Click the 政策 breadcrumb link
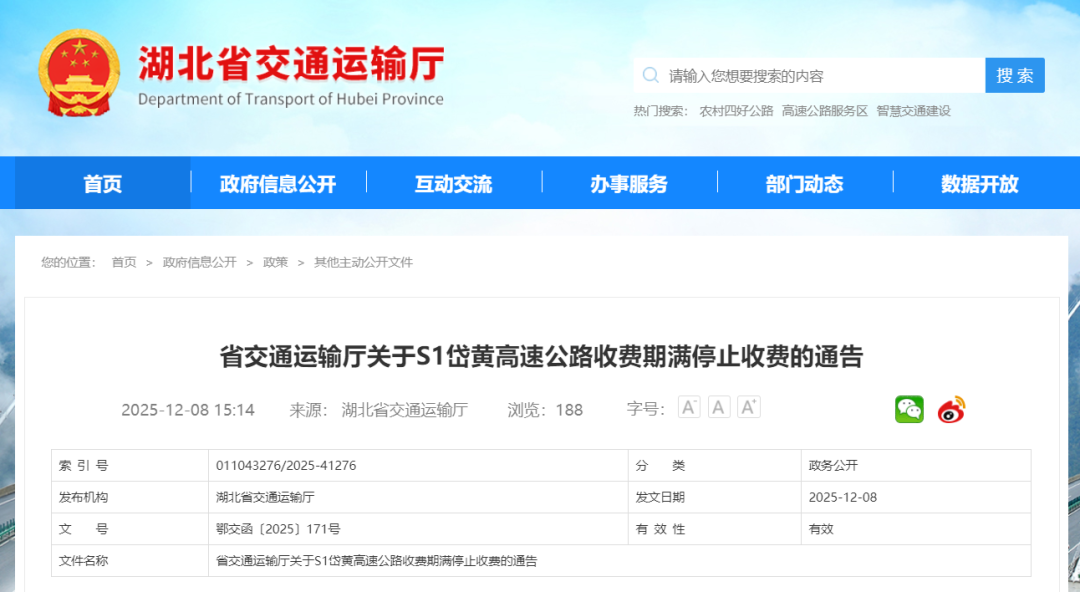Screen dimensions: 1080x592 click(x=275, y=262)
